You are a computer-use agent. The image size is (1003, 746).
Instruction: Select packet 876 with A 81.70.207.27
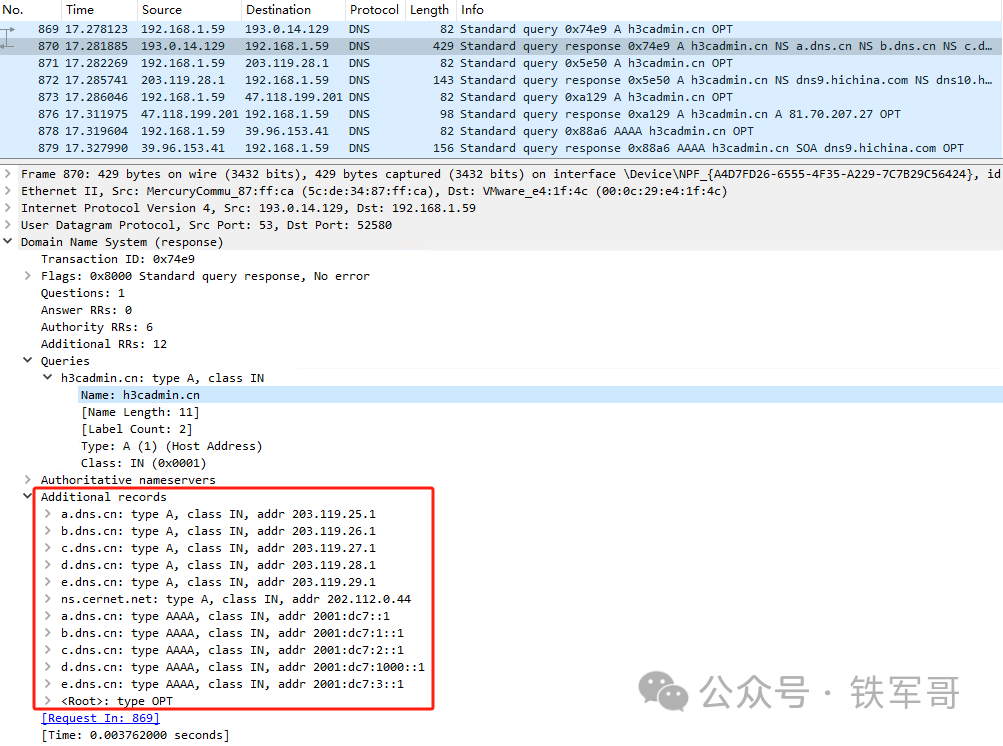click(x=502, y=114)
